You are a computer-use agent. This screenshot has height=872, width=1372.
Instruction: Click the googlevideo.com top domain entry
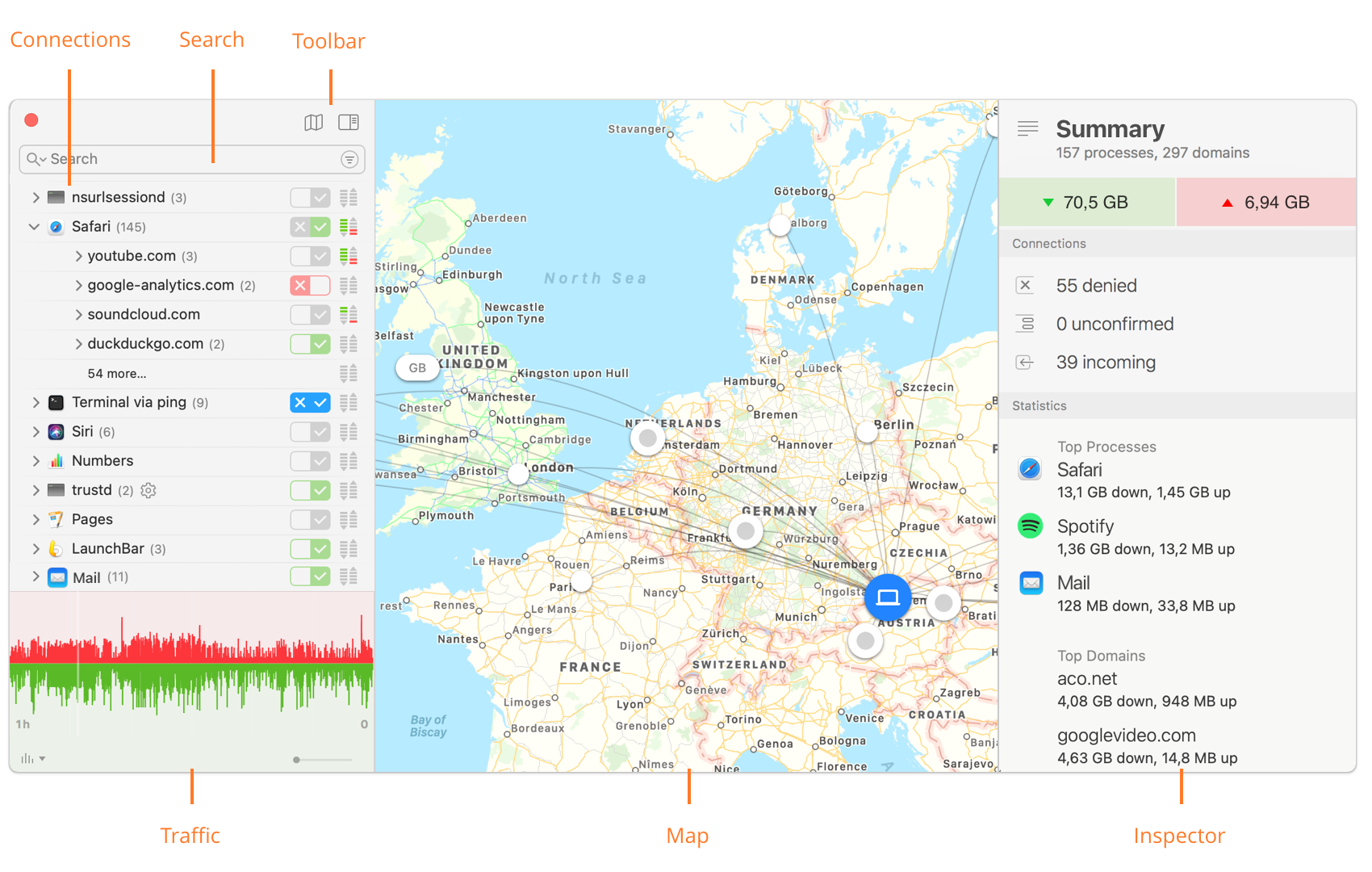[x=1147, y=746]
